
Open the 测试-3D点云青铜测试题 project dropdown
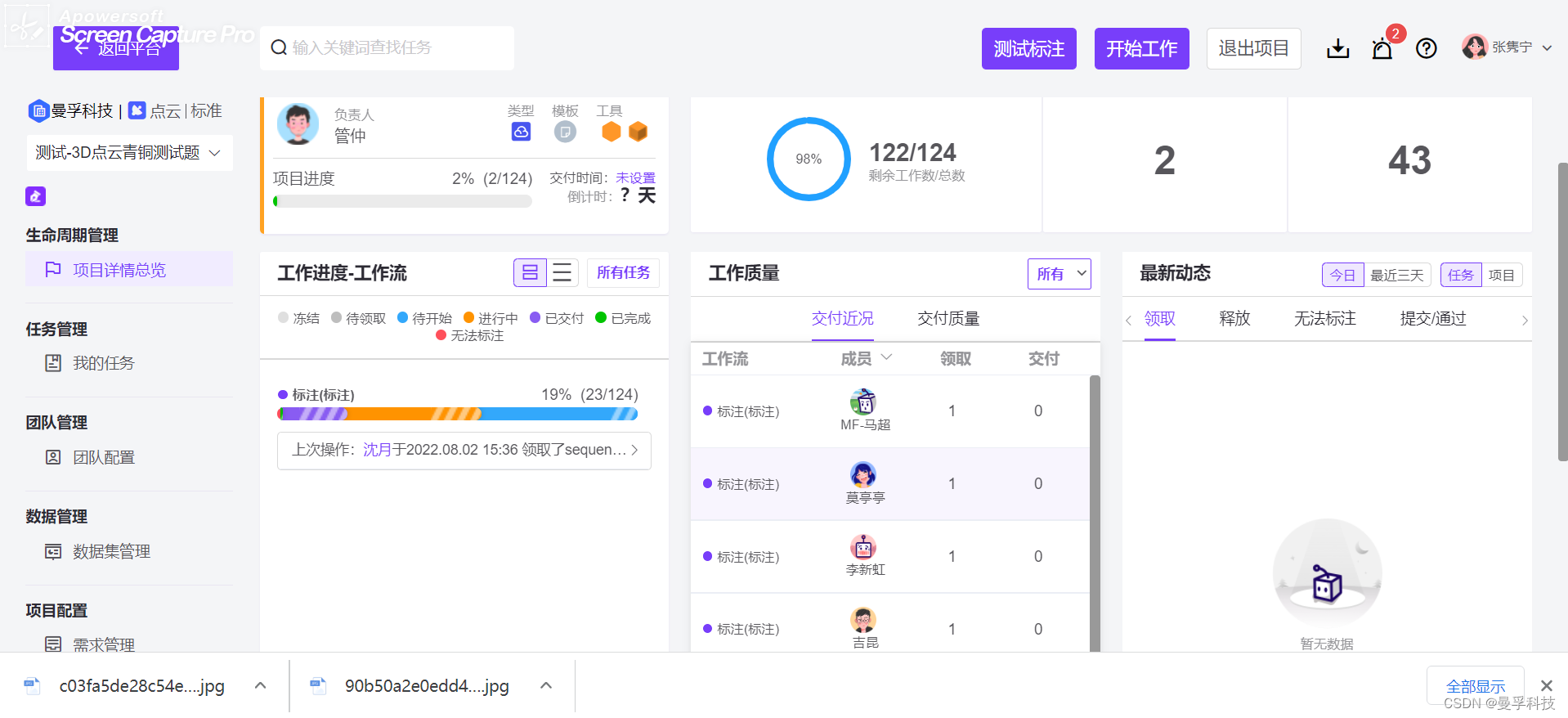pos(129,153)
